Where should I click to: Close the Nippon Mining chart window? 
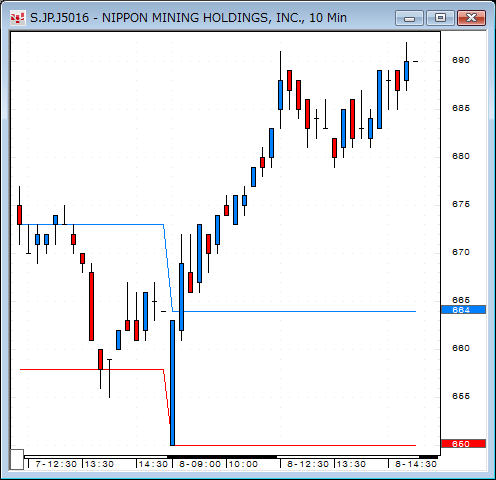[x=471, y=18]
